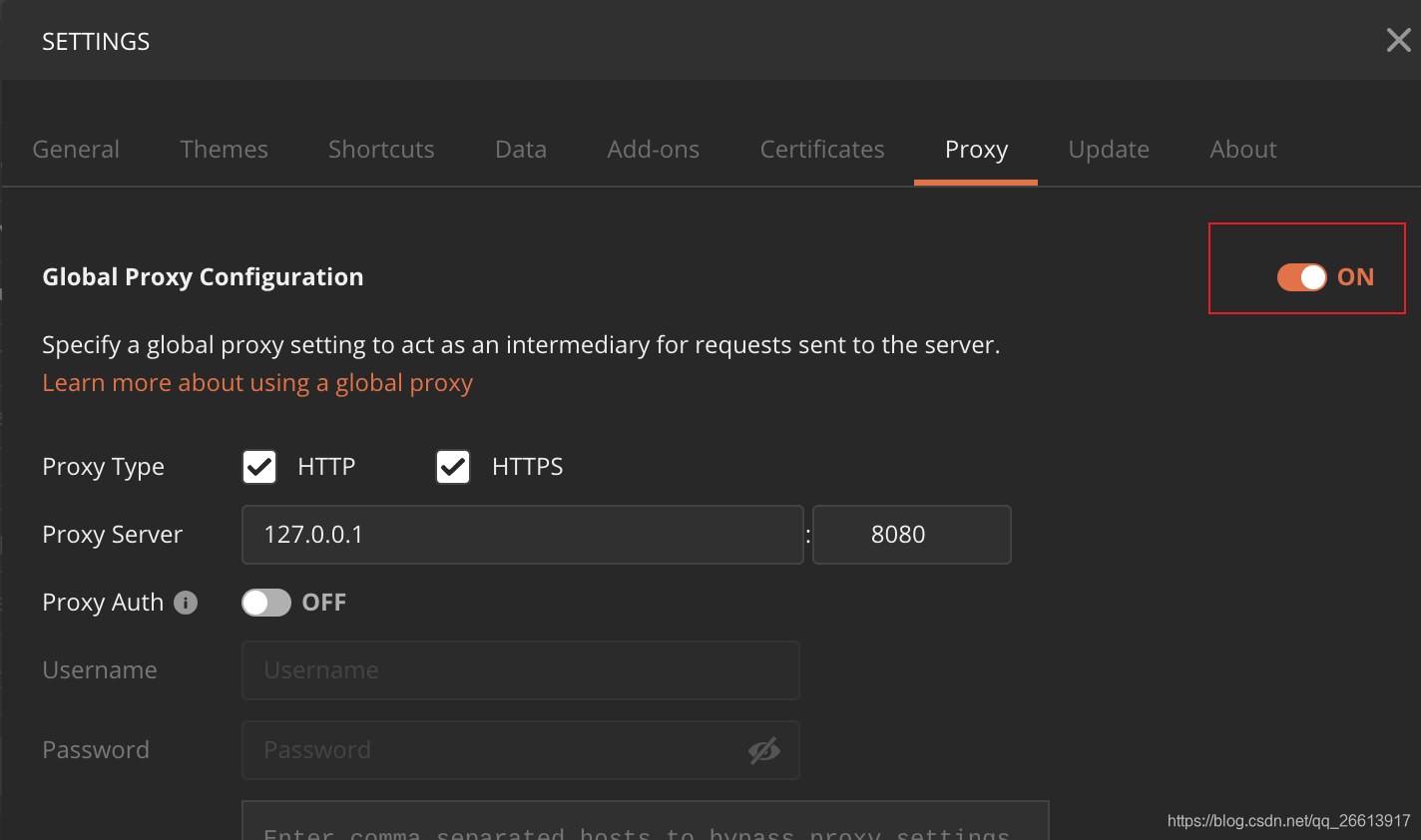Go to the Shortcuts tab
Viewport: 1421px width, 840px height.
point(381,150)
